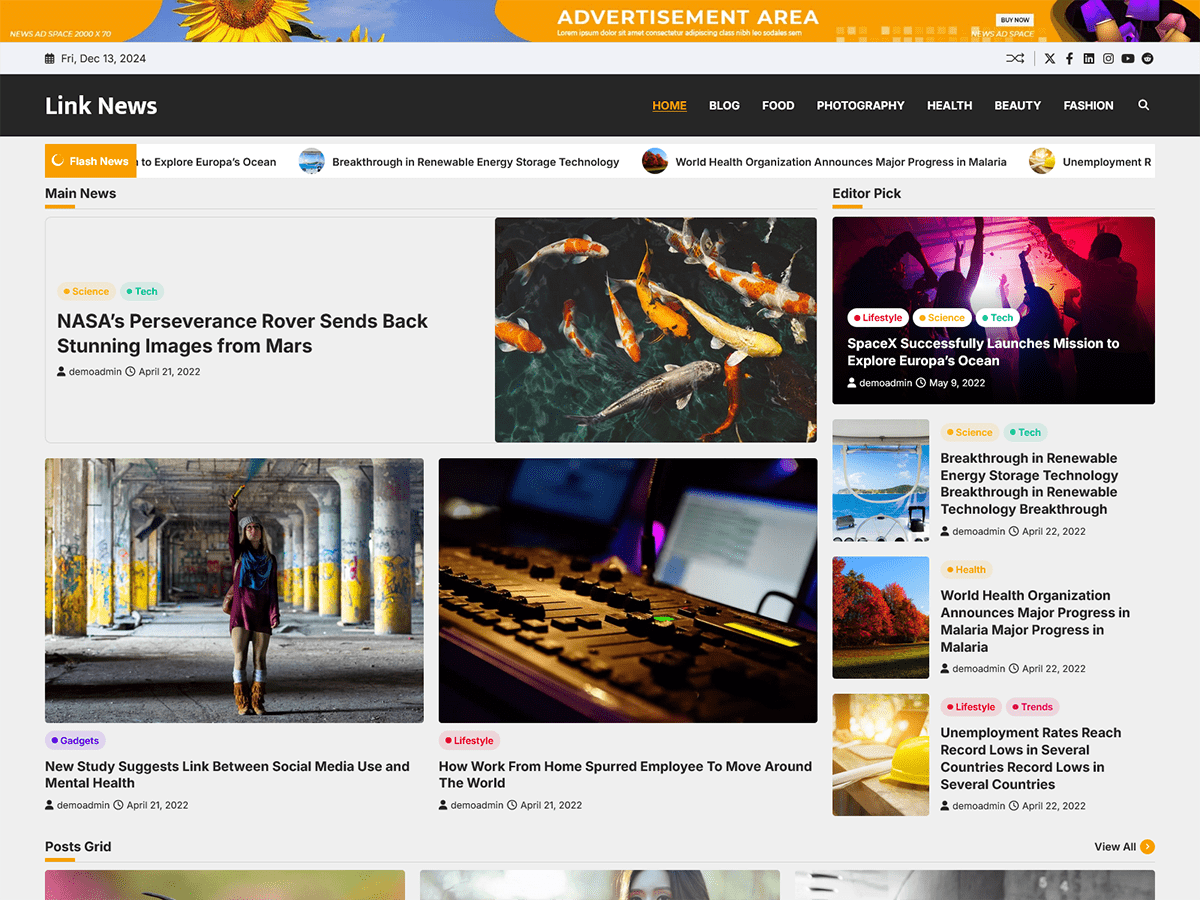
Task: Open the PHOTOGRAPHY navigation item
Action: [x=860, y=105]
